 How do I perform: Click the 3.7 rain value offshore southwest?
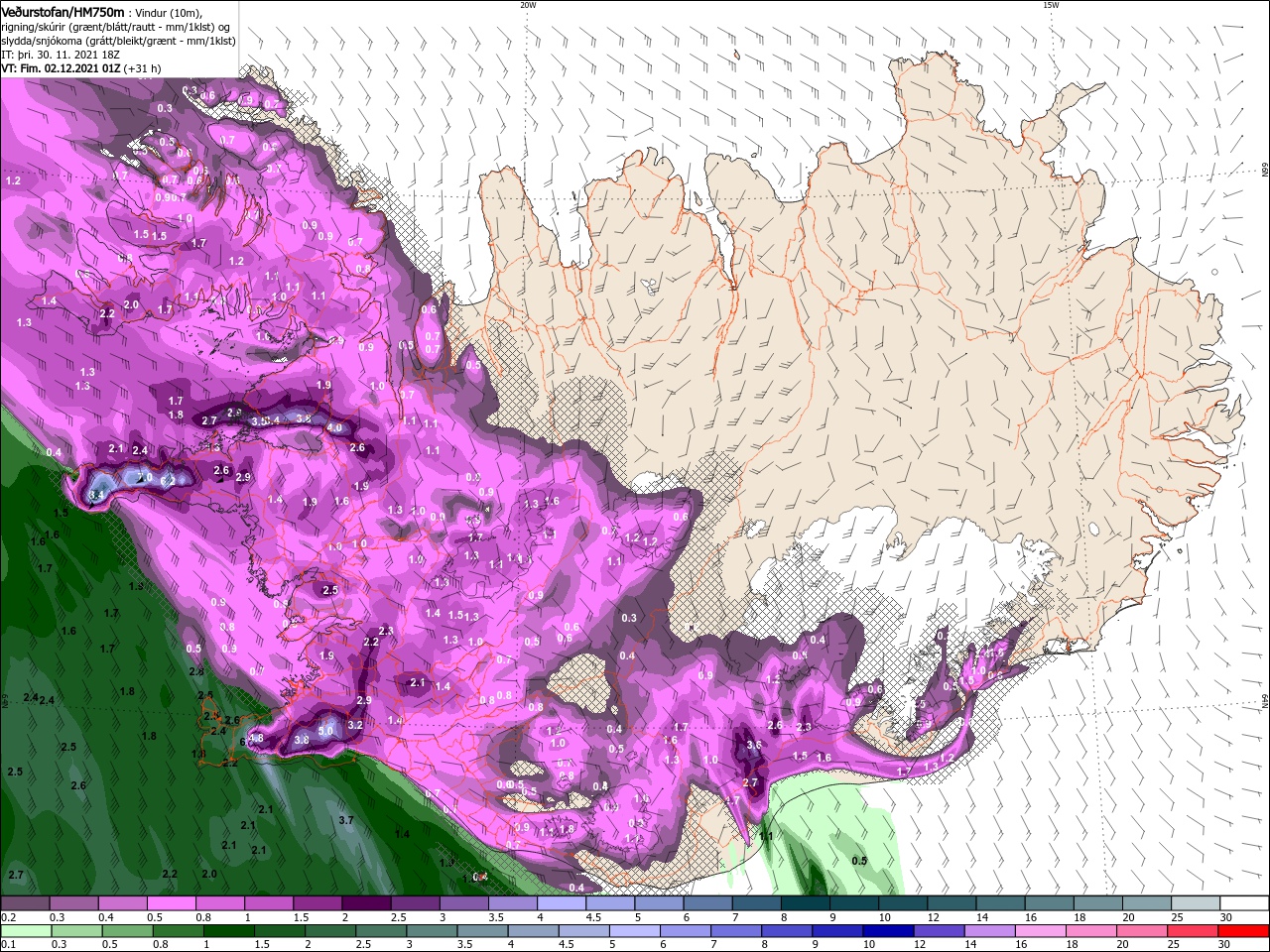pos(346,820)
